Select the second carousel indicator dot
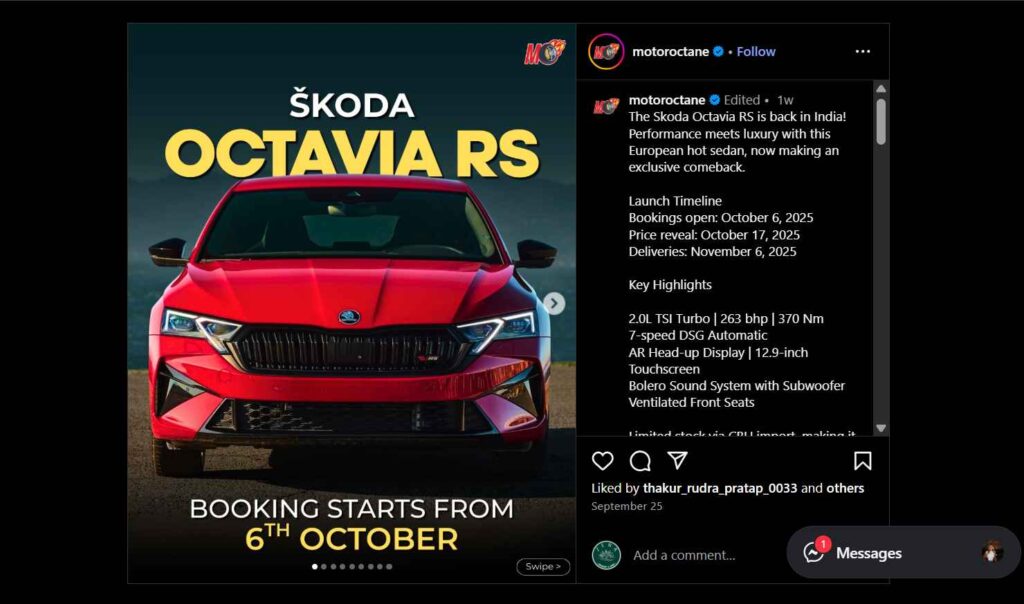This screenshot has height=604, width=1024. [x=324, y=567]
